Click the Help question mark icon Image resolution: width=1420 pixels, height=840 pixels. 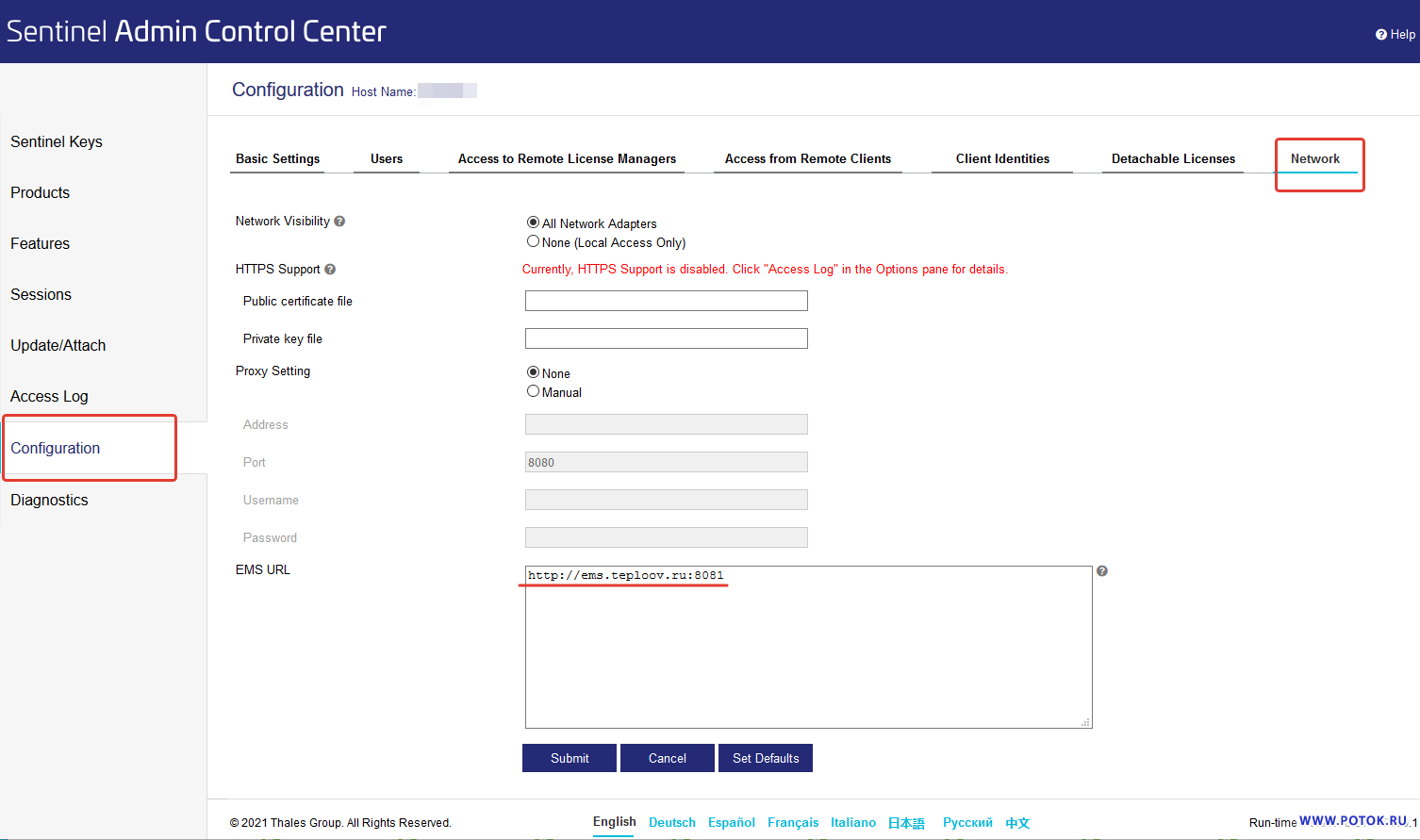(1381, 35)
